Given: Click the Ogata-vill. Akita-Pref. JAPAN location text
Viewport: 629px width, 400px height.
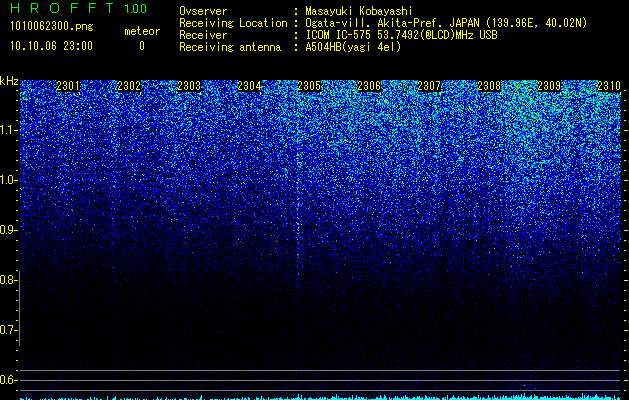Looking at the screenshot, I should point(446,23).
